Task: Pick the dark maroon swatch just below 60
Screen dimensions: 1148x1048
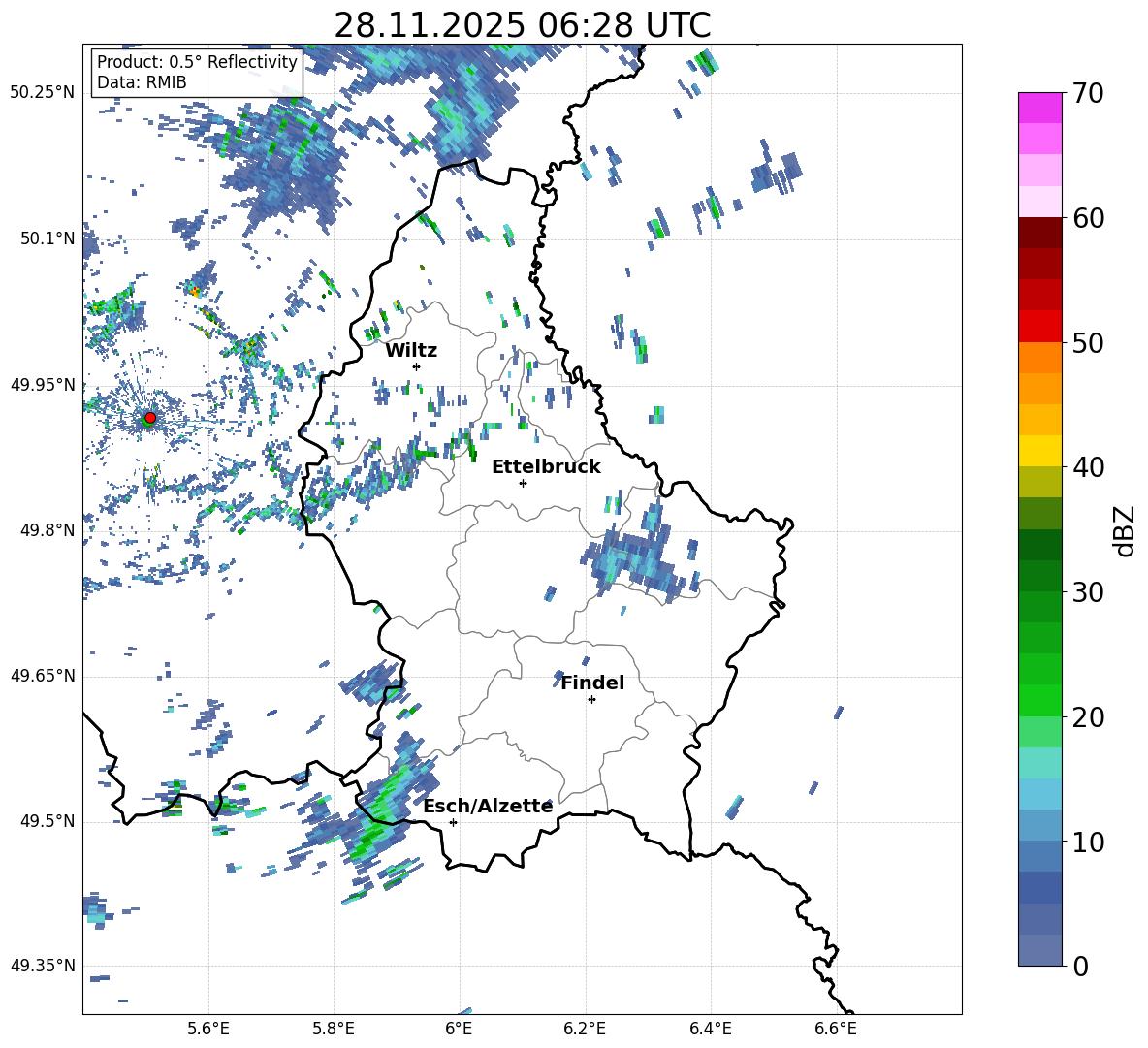Action: click(1040, 233)
